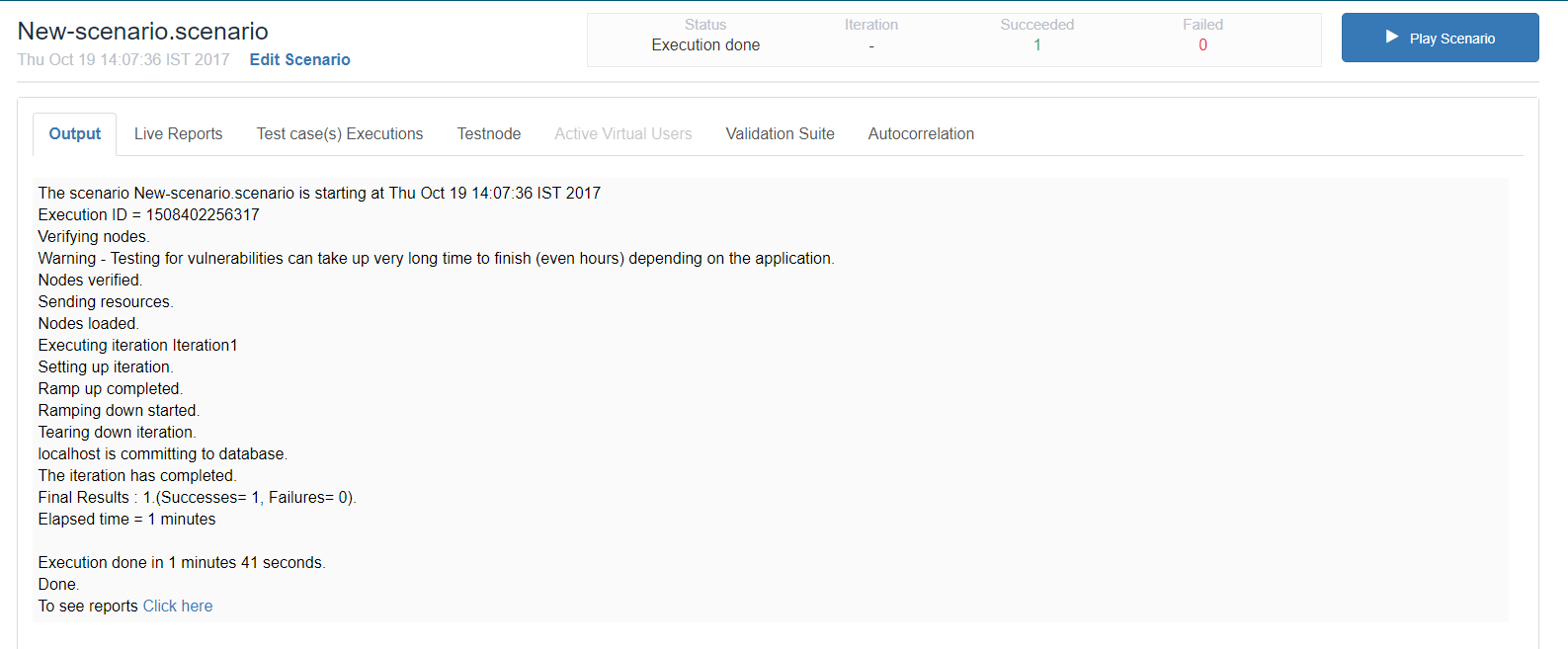Open the Validation Suite tab
Screen dimensions: 1568x649
780,134
